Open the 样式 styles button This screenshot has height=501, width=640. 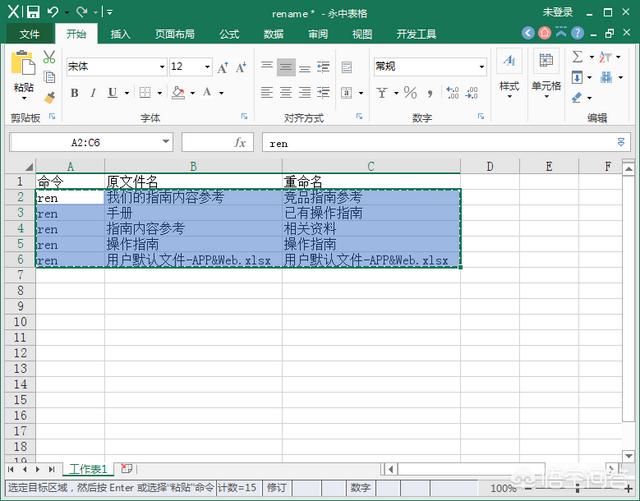509,74
